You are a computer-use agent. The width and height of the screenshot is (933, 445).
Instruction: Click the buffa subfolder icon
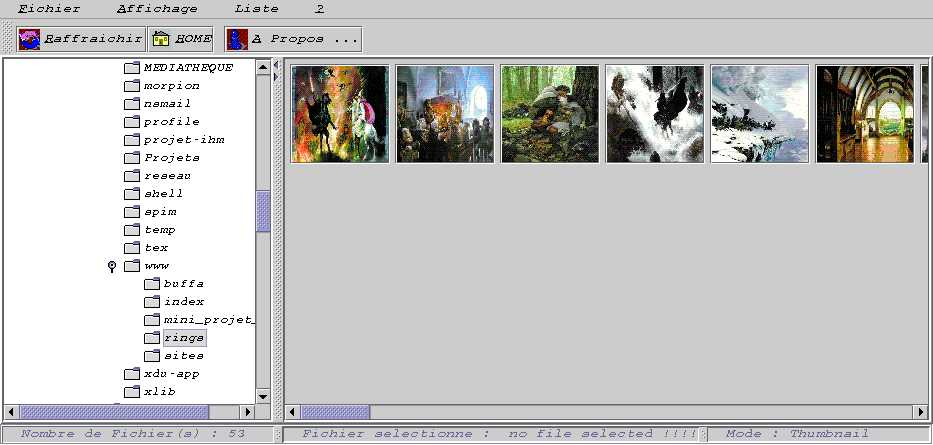152,284
